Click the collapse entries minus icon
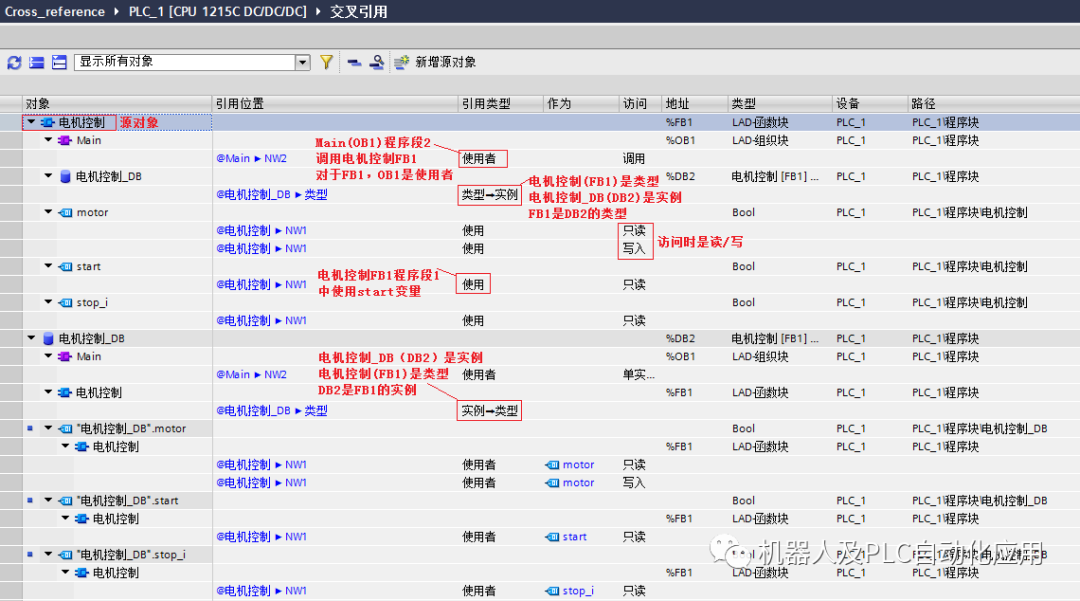 [352, 62]
